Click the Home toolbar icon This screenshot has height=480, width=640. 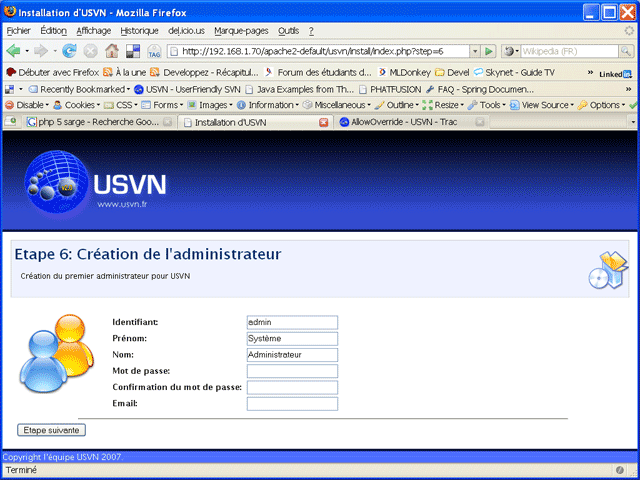[112, 50]
